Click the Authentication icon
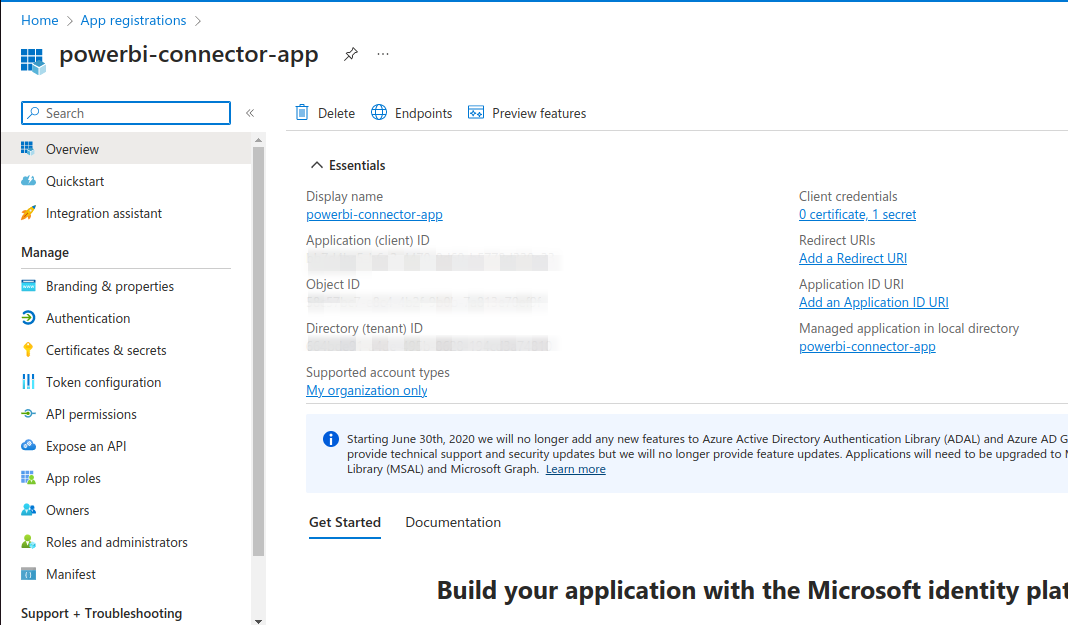The width and height of the screenshot is (1068, 625). pyautogui.click(x=28, y=317)
